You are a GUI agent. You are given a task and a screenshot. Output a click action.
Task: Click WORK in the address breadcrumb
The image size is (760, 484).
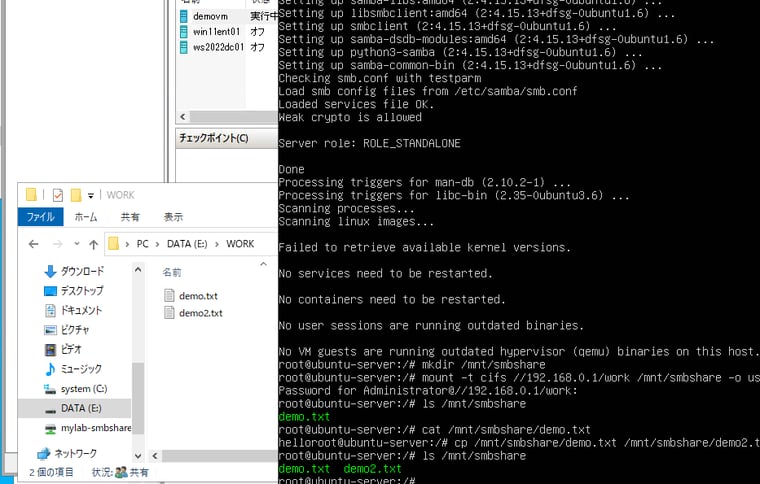click(x=240, y=244)
